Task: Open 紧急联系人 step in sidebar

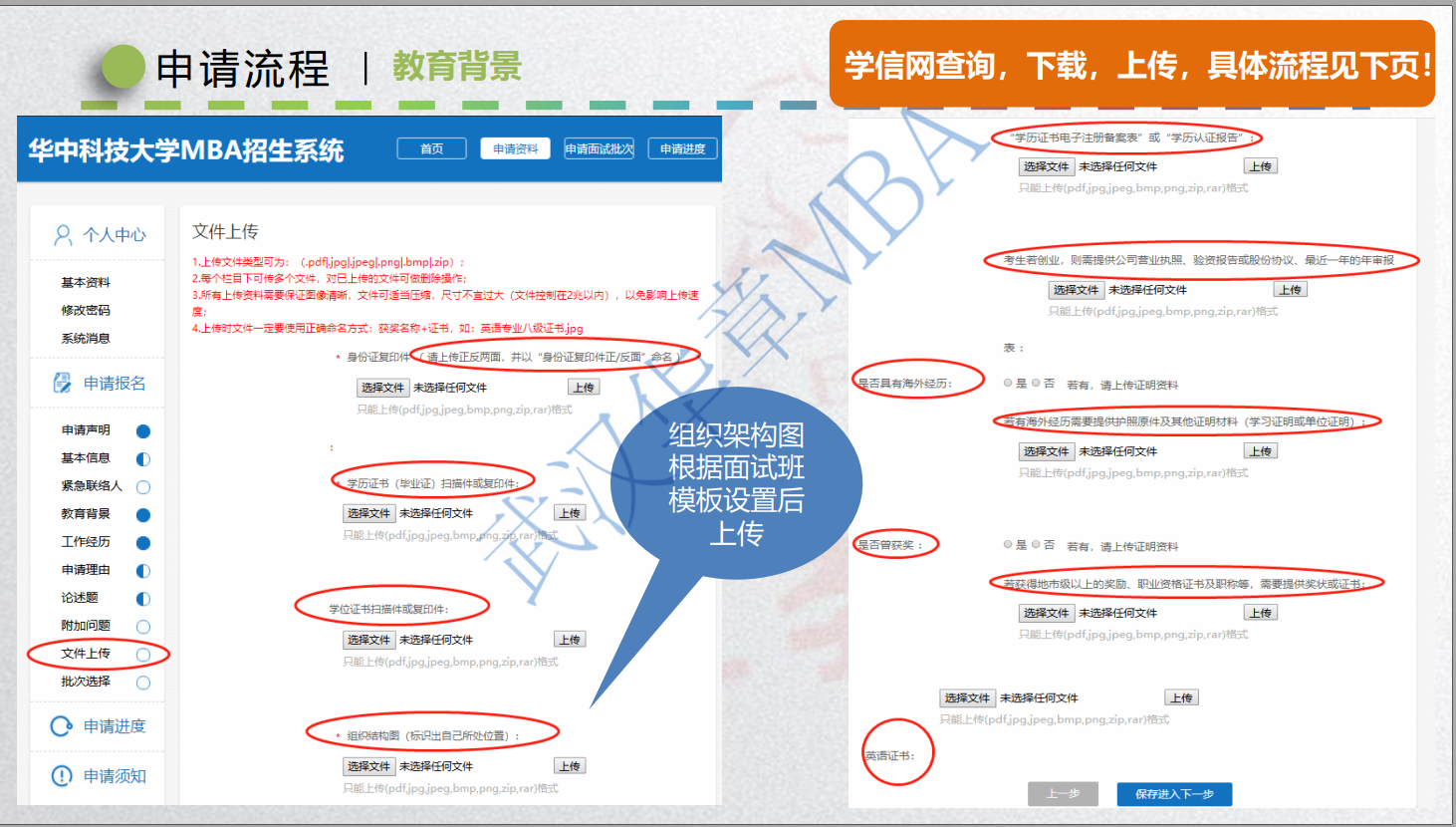Action: point(92,486)
